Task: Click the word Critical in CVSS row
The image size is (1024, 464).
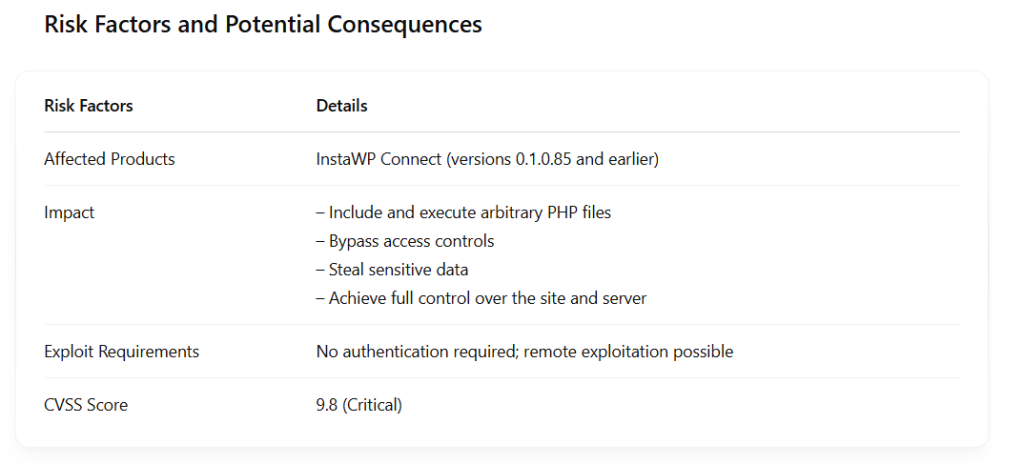Action: pos(372,405)
